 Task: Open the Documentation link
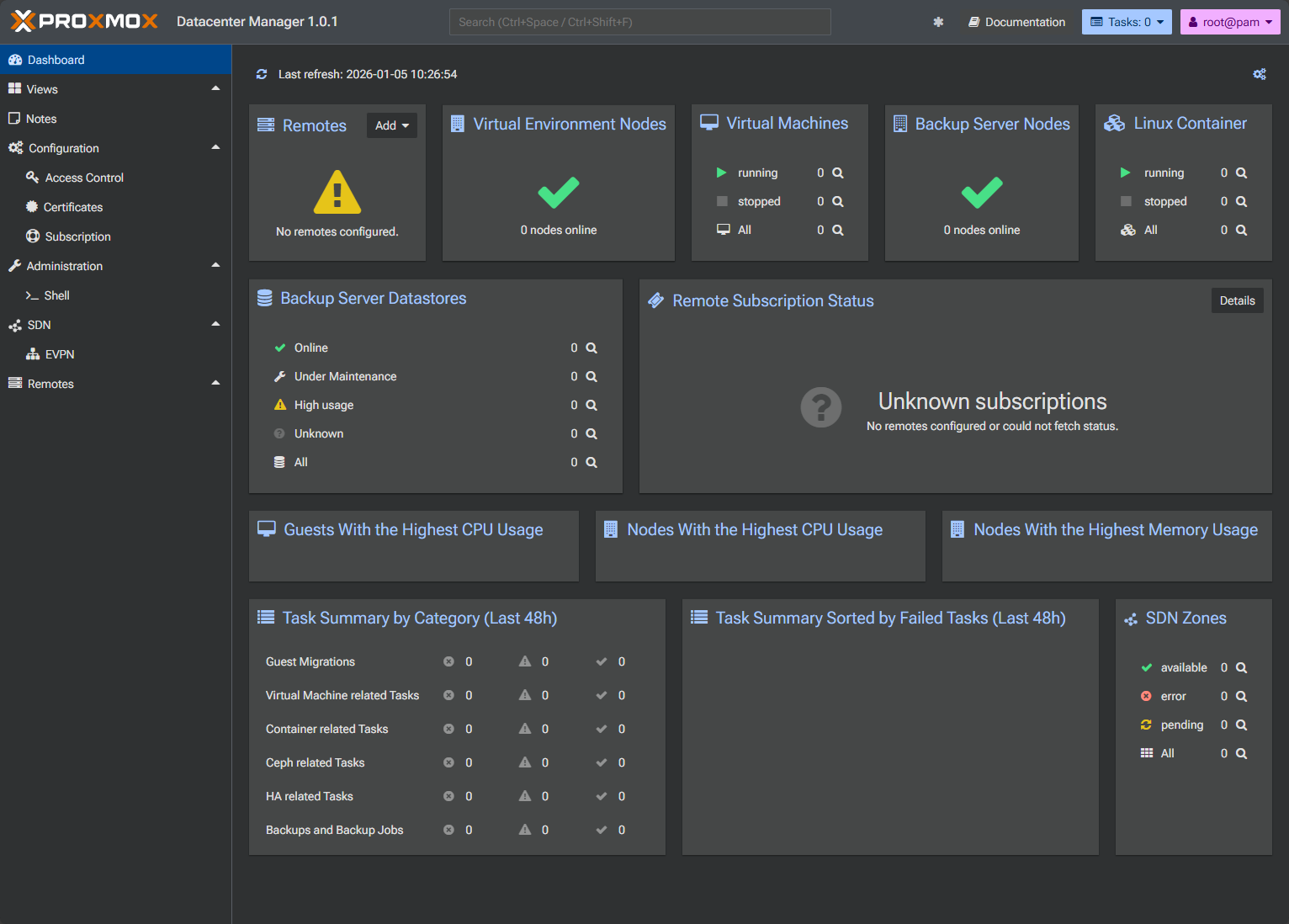point(1016,22)
